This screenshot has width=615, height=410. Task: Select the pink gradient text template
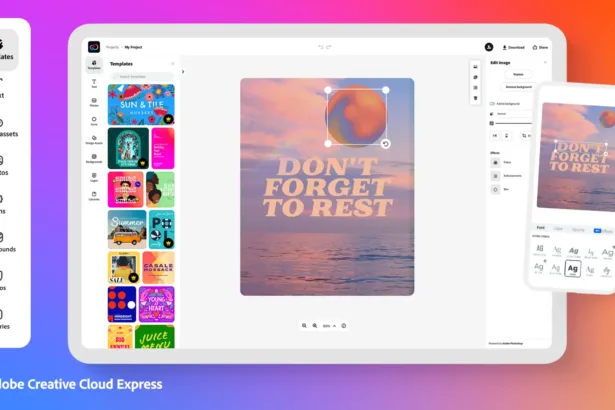click(x=163, y=148)
